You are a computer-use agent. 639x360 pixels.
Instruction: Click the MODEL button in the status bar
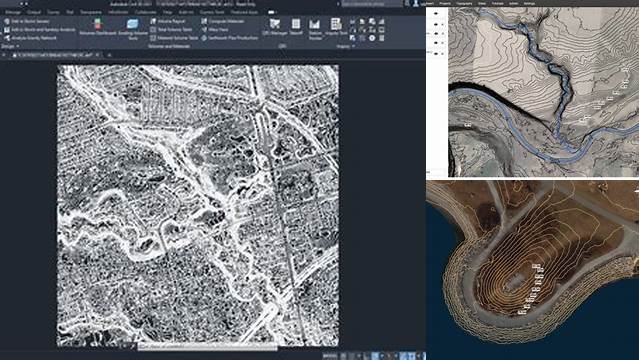tap(330, 356)
